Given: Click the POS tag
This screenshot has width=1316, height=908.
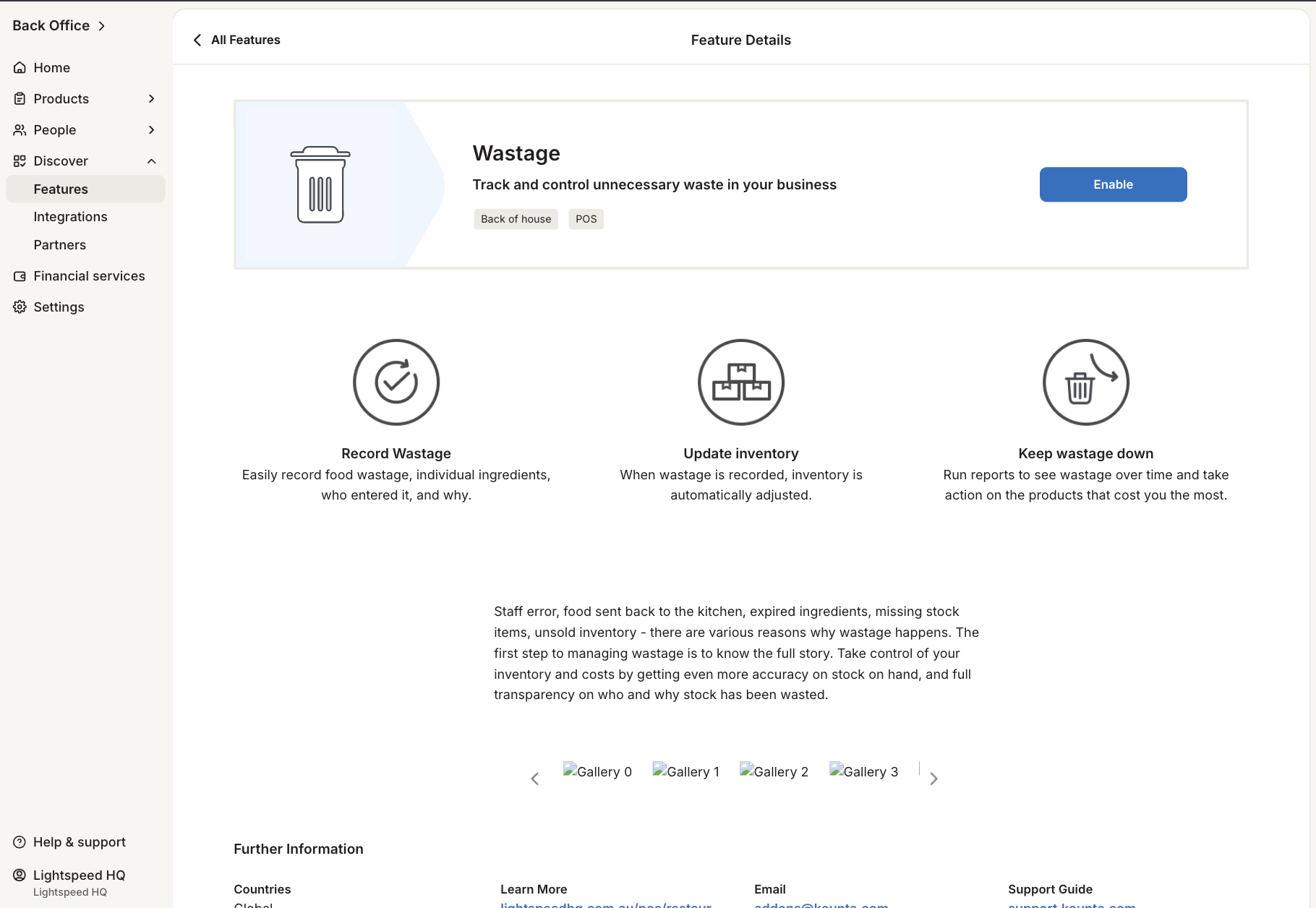Looking at the screenshot, I should coord(586,219).
